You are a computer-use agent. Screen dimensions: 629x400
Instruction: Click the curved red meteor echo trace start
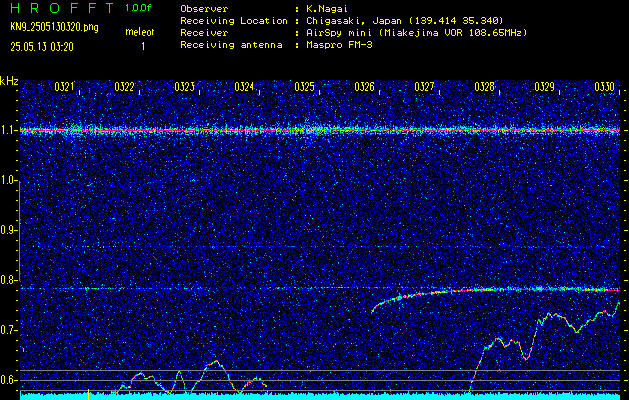tap(373, 311)
